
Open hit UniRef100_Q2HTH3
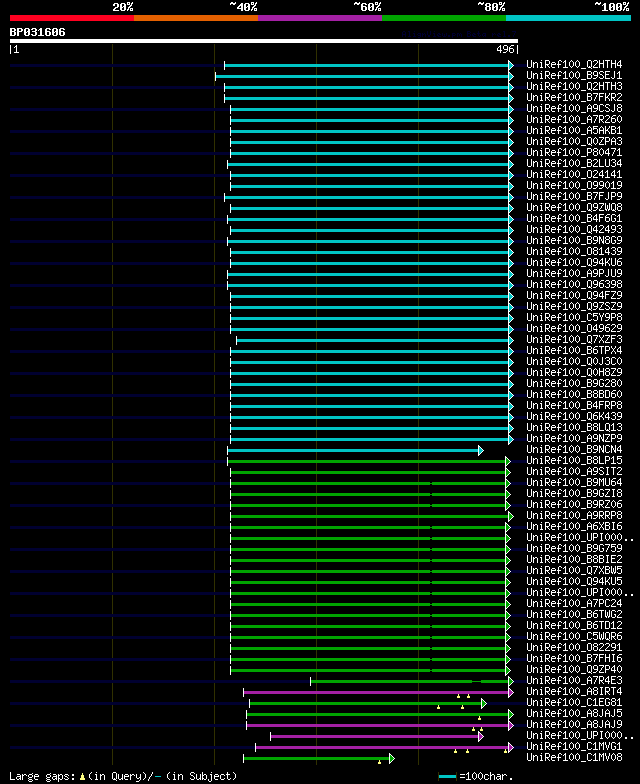click(574, 86)
